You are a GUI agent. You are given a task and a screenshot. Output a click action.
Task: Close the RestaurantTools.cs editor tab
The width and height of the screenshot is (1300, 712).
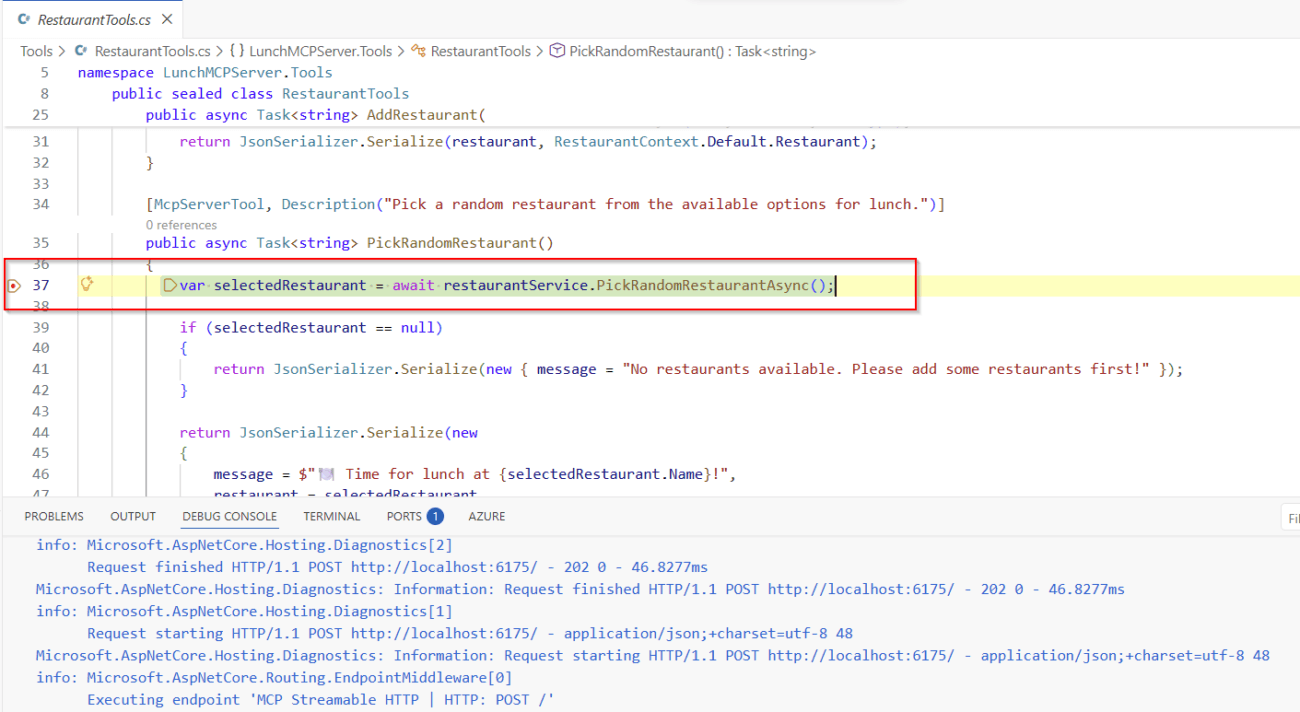coord(166,19)
